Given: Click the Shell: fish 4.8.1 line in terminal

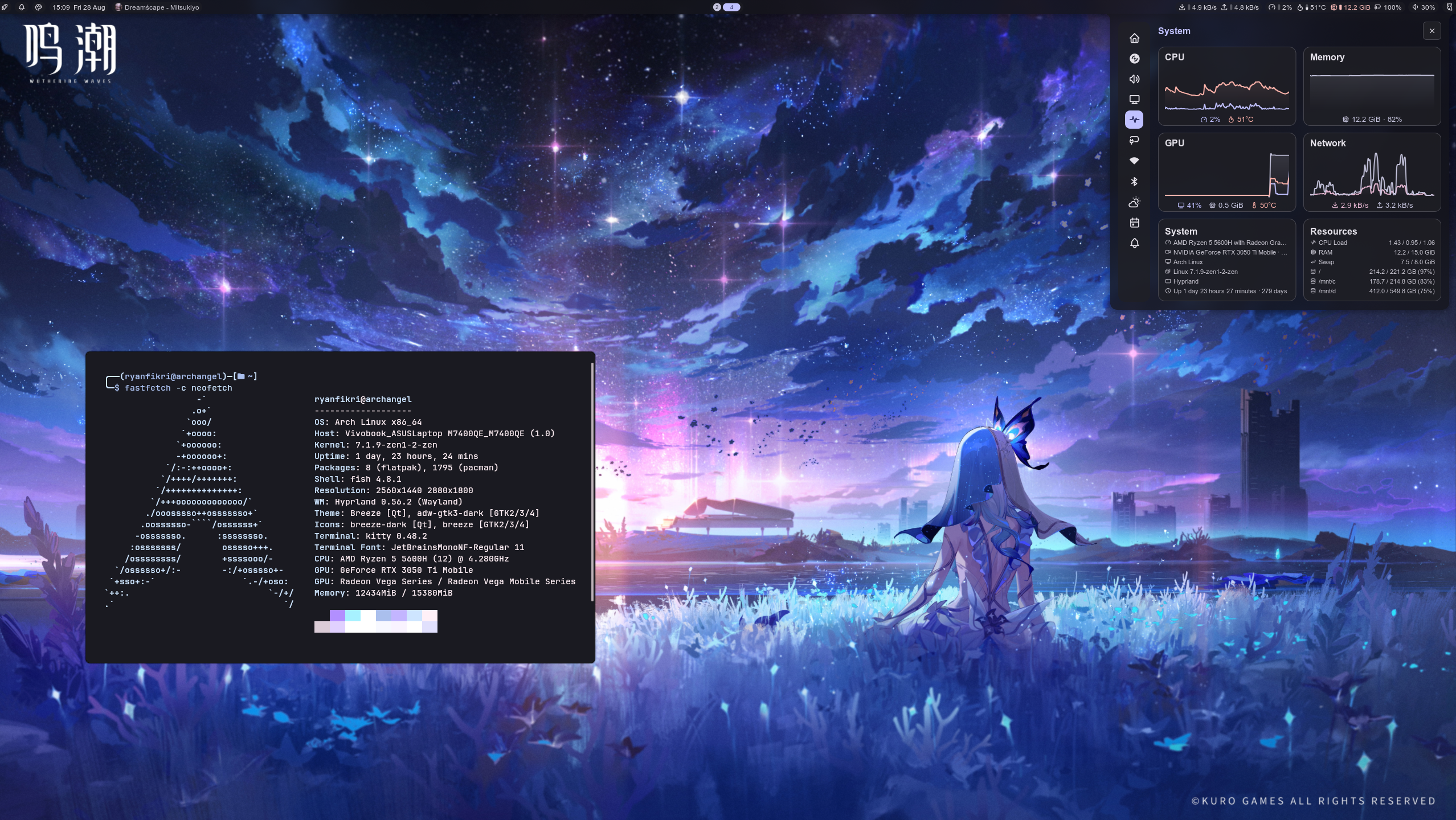Looking at the screenshot, I should 358,479.
